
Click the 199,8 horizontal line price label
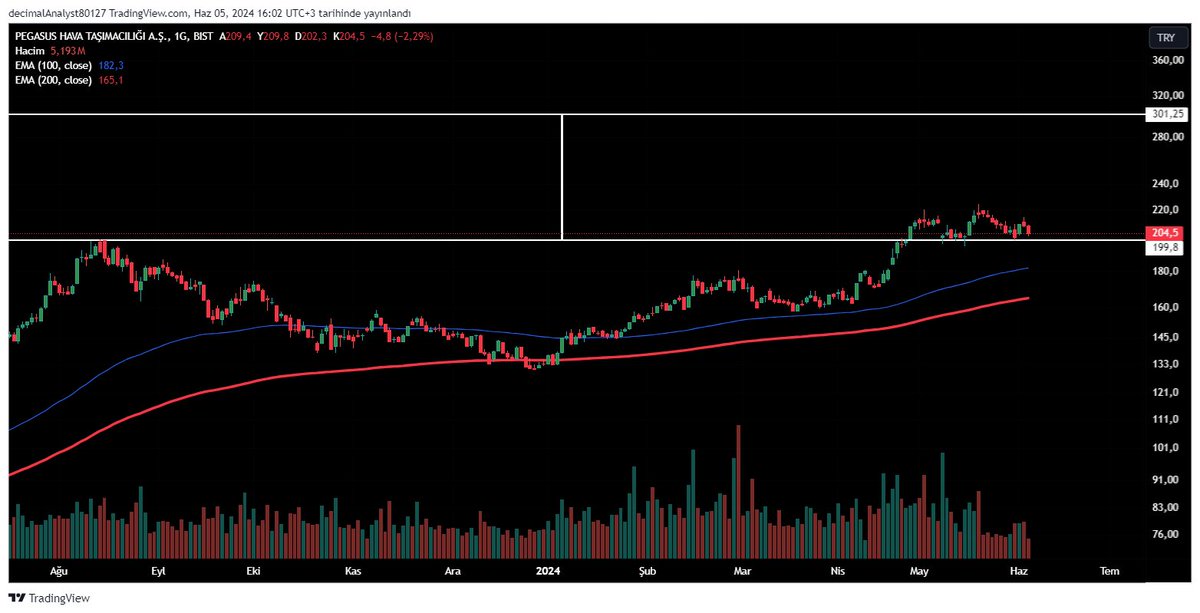point(1165,246)
